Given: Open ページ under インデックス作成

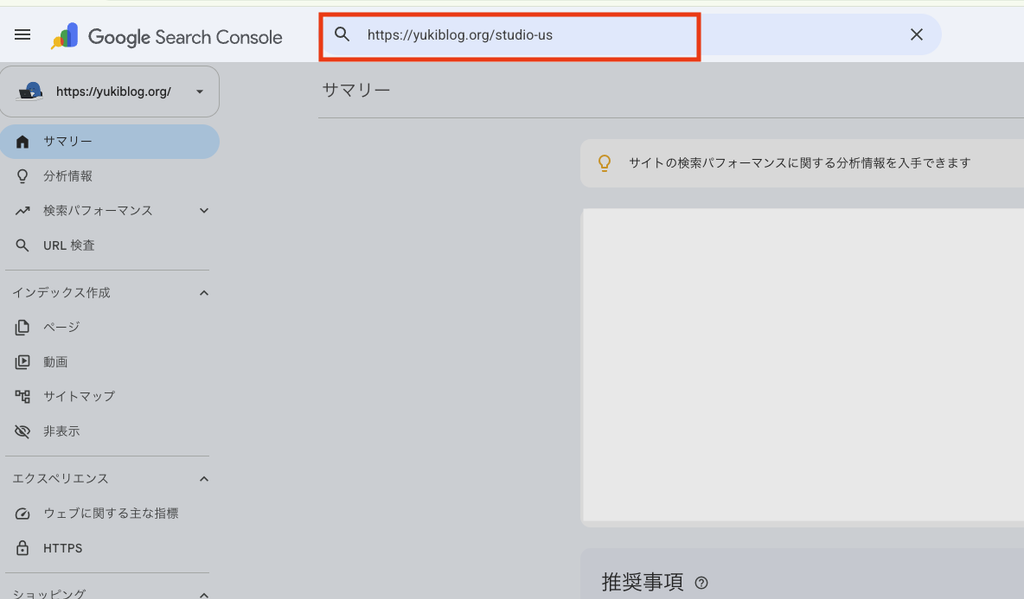Looking at the screenshot, I should [x=110, y=327].
